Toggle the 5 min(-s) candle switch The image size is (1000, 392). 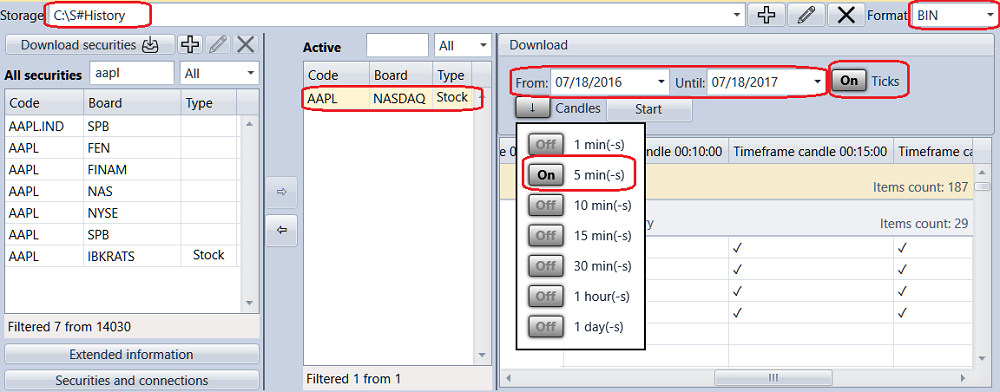point(546,175)
